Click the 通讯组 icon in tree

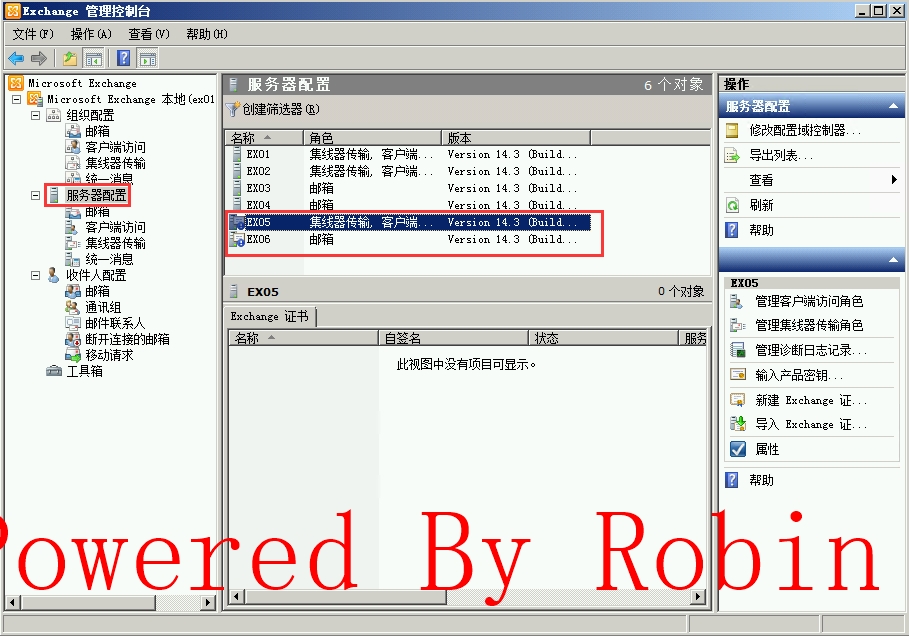point(72,307)
